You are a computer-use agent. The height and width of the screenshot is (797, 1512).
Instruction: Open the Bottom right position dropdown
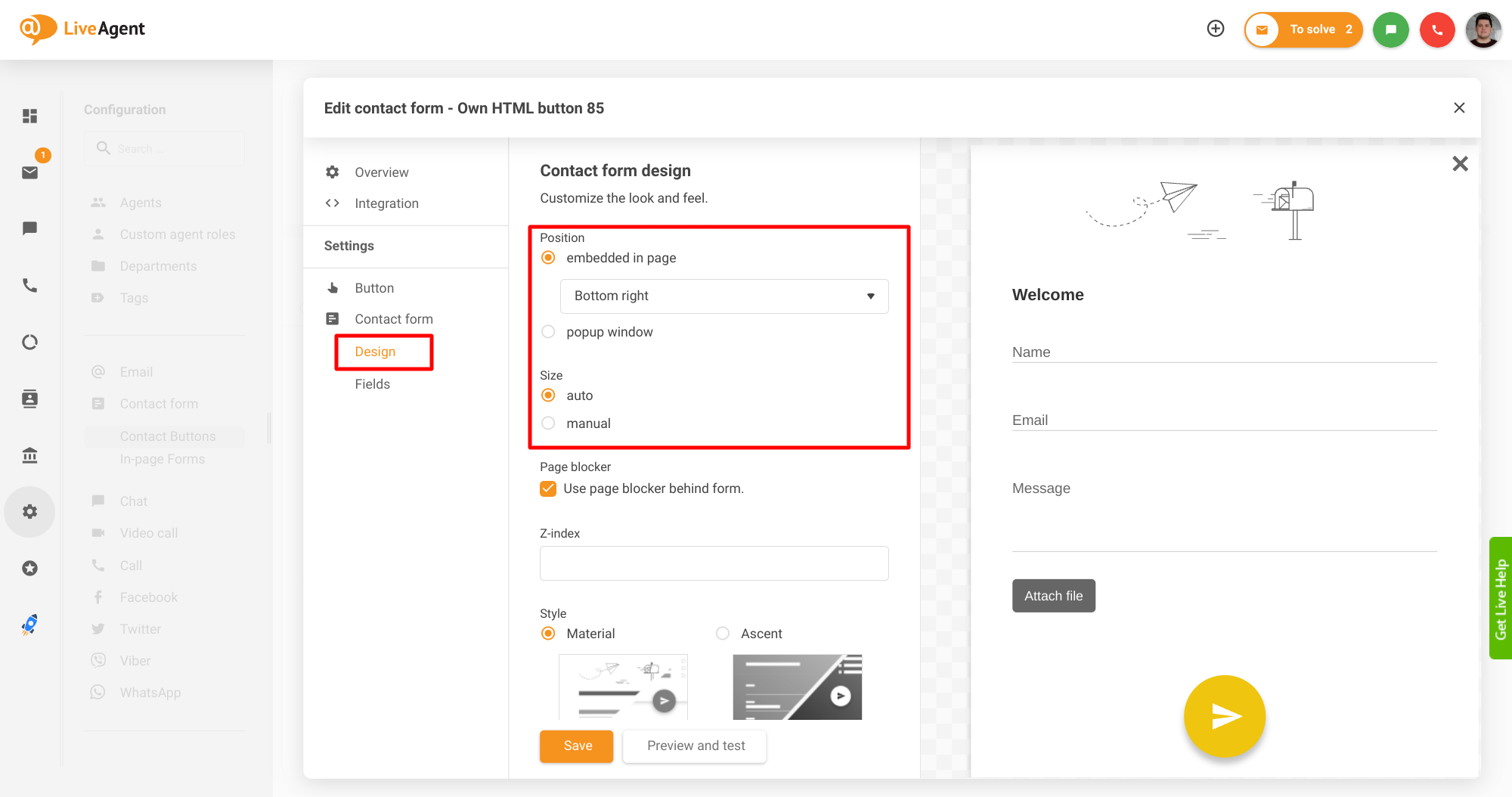click(x=723, y=296)
